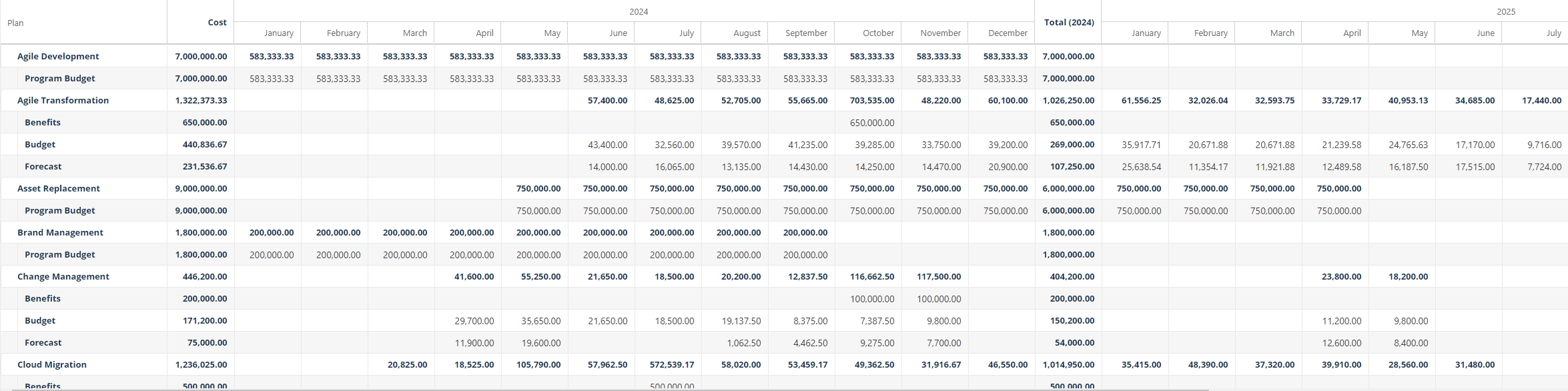Click the Plan column header

point(15,23)
